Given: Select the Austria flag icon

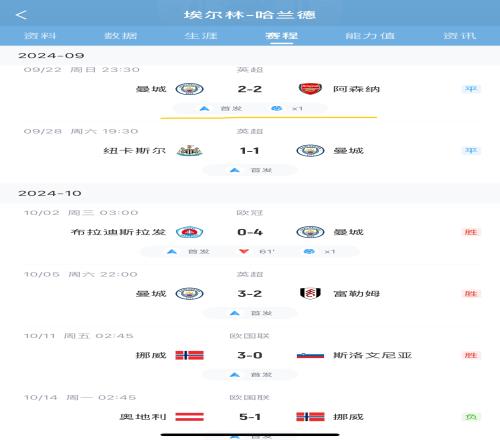Looking at the screenshot, I should tap(189, 417).
